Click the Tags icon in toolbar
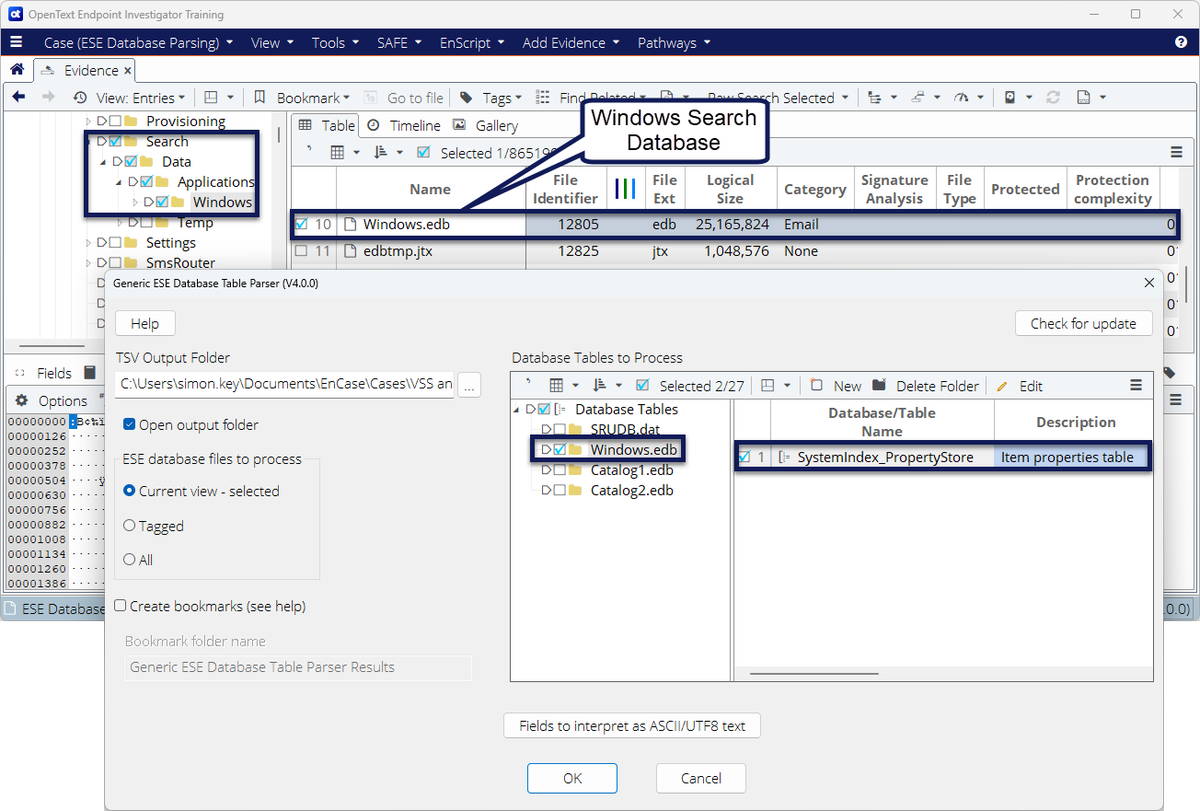The height and width of the screenshot is (811, 1200). pos(466,97)
